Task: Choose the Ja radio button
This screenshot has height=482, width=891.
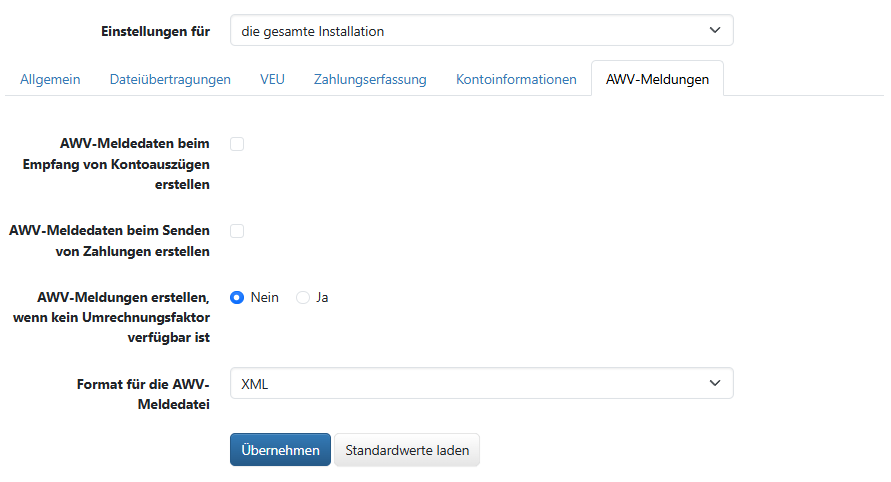Action: 303,297
